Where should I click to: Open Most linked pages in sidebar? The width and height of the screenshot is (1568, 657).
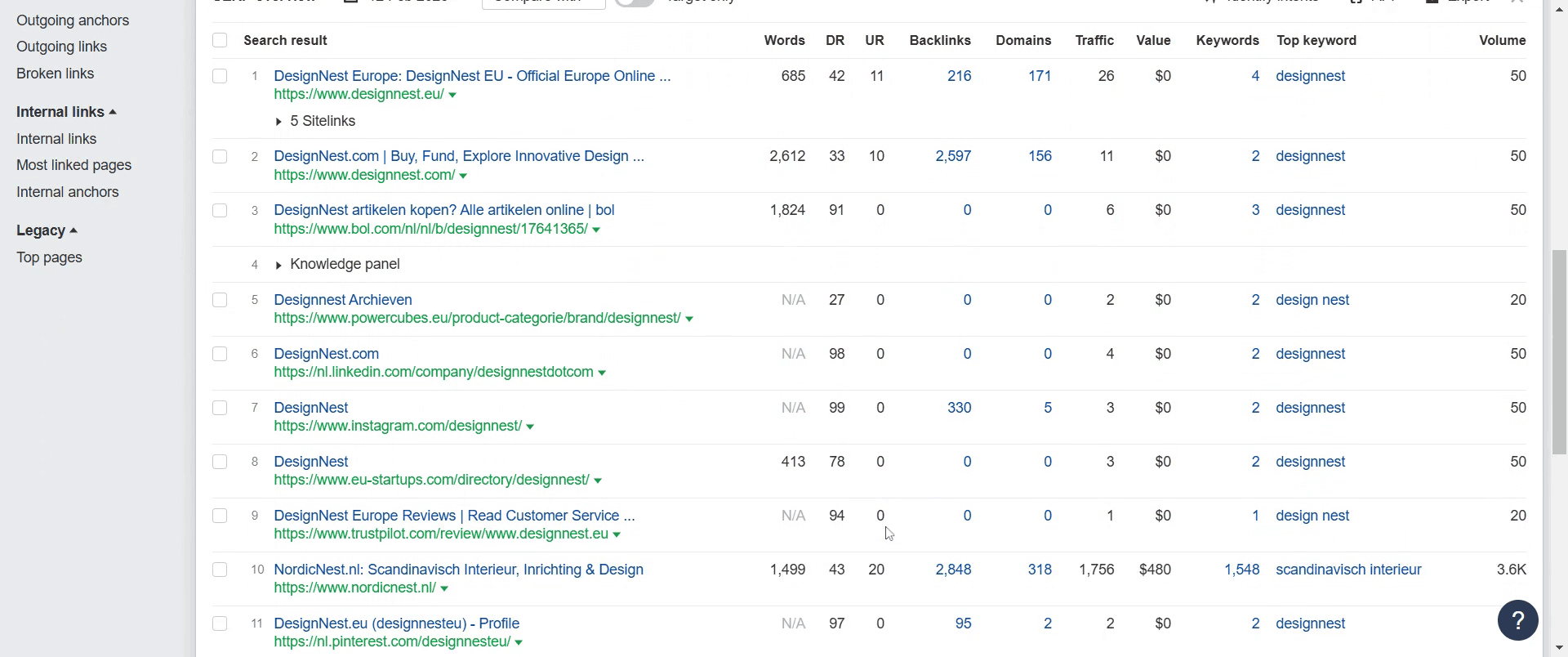(x=74, y=165)
